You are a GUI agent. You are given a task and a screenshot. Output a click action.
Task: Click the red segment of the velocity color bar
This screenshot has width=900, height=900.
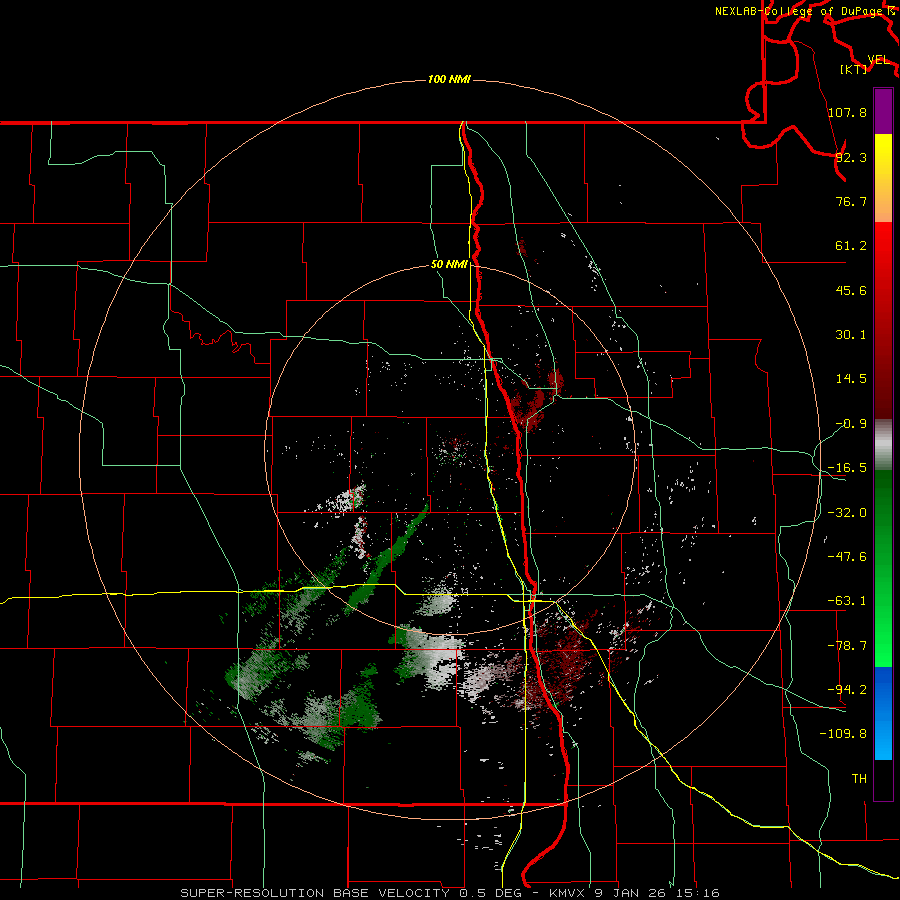coord(883,320)
